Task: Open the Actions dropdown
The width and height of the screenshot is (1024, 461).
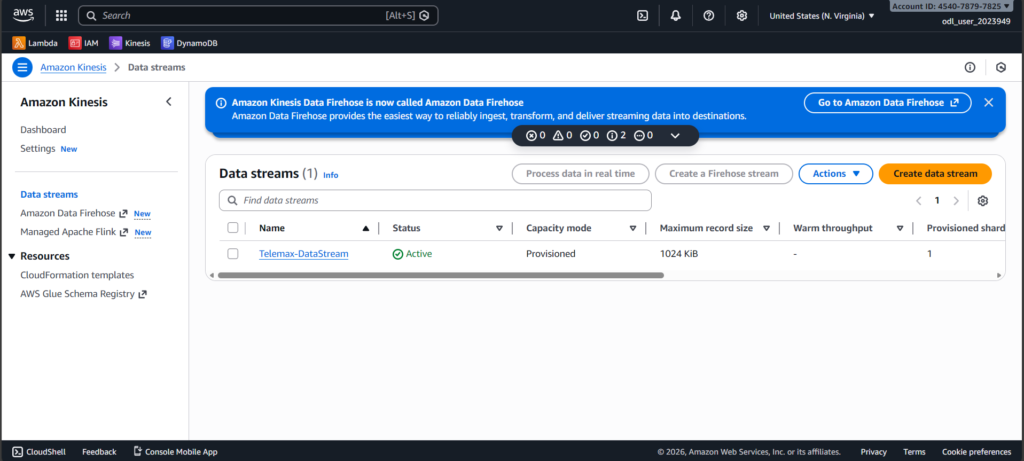Action: point(835,174)
